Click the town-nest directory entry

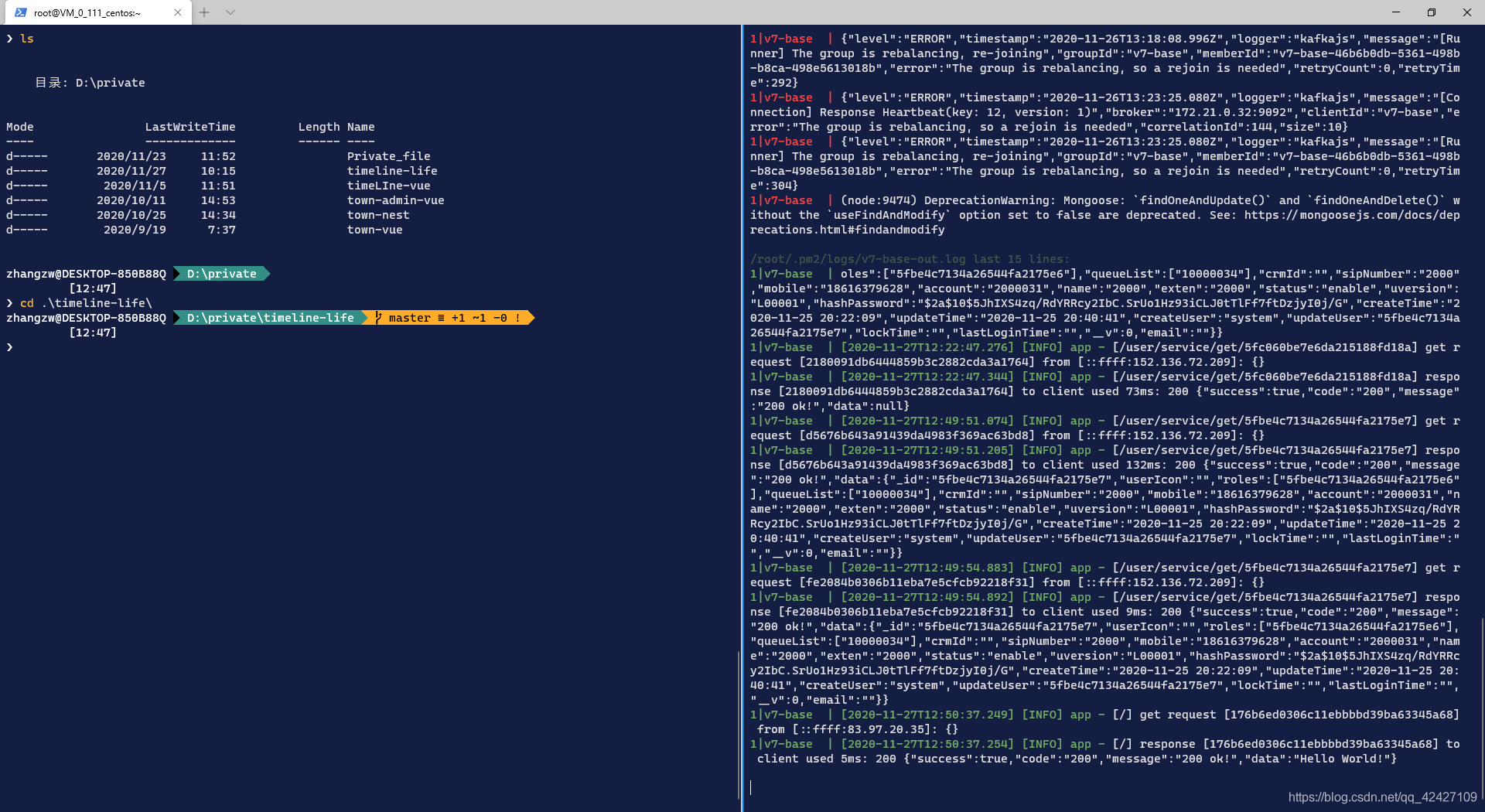[x=377, y=215]
